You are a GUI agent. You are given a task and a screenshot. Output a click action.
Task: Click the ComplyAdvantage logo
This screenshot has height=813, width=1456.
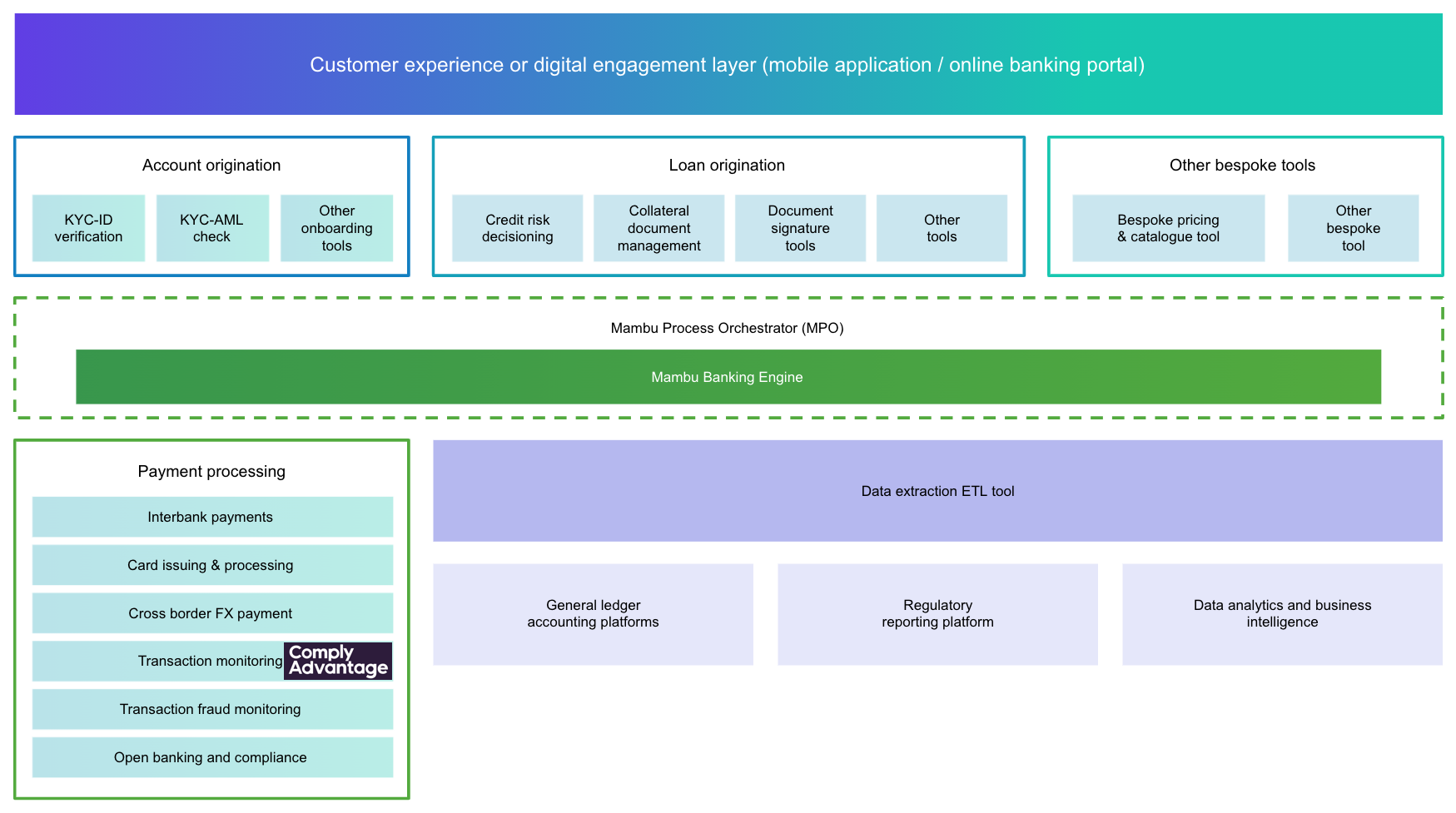coord(338,661)
